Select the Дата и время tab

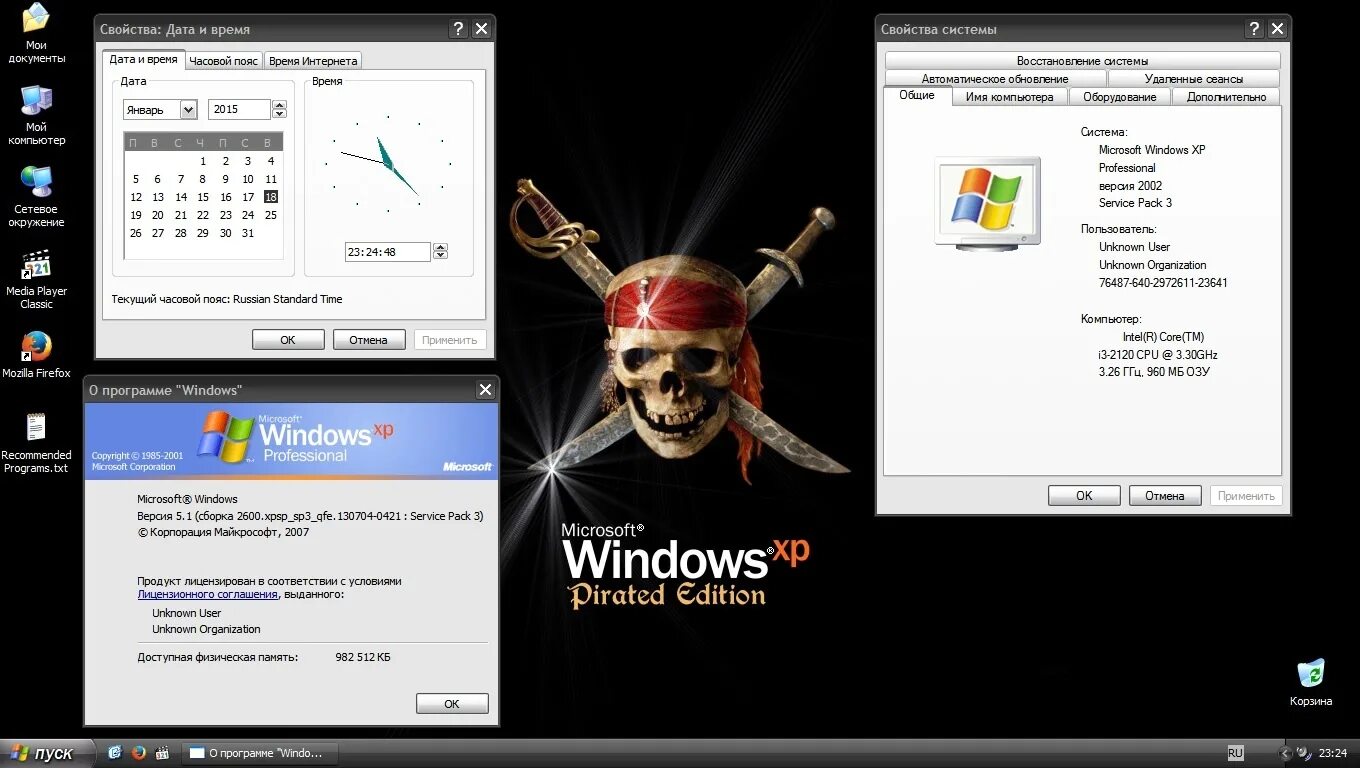[144, 59]
